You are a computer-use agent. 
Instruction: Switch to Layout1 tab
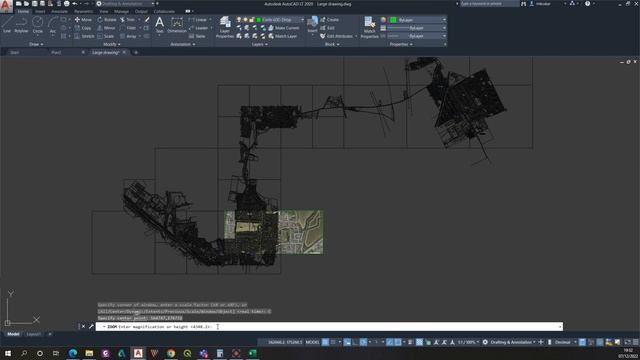(33, 334)
